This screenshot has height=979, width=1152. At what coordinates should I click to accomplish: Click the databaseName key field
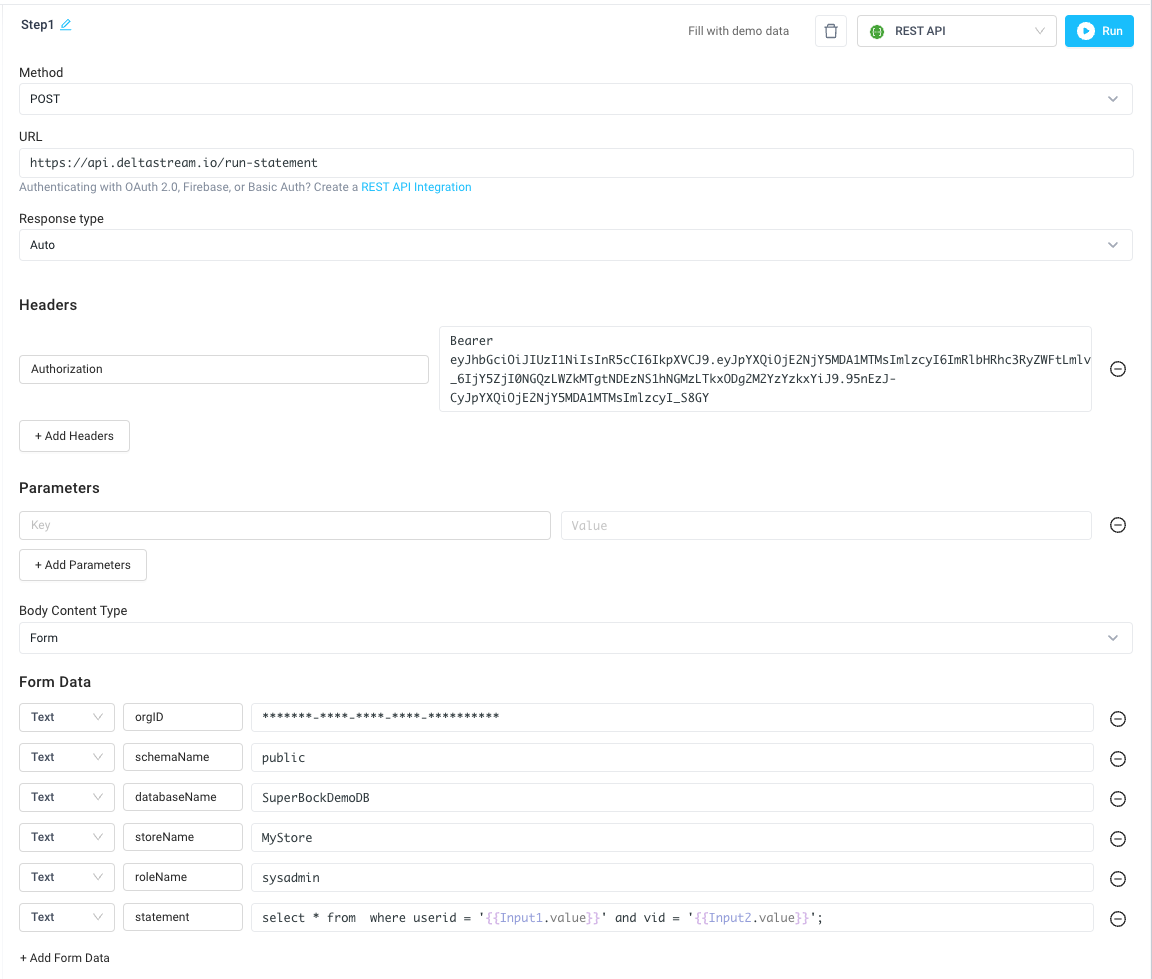point(183,797)
